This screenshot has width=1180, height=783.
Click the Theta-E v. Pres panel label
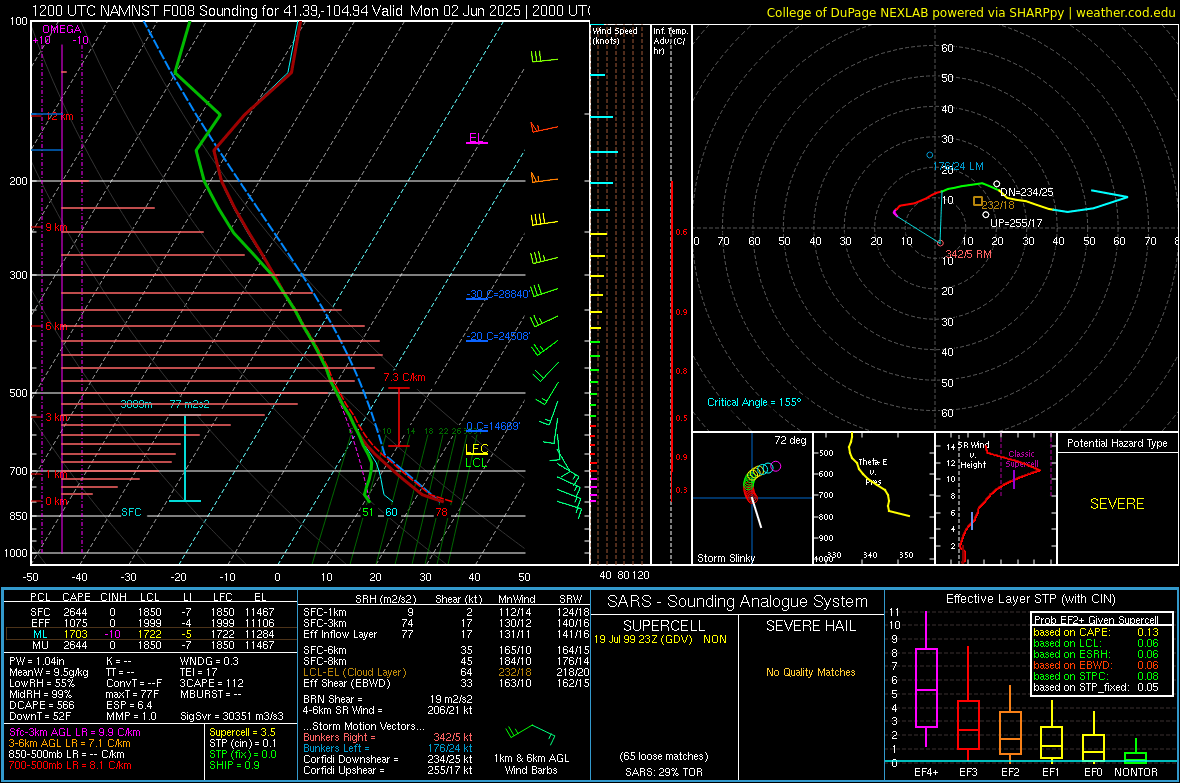(873, 471)
